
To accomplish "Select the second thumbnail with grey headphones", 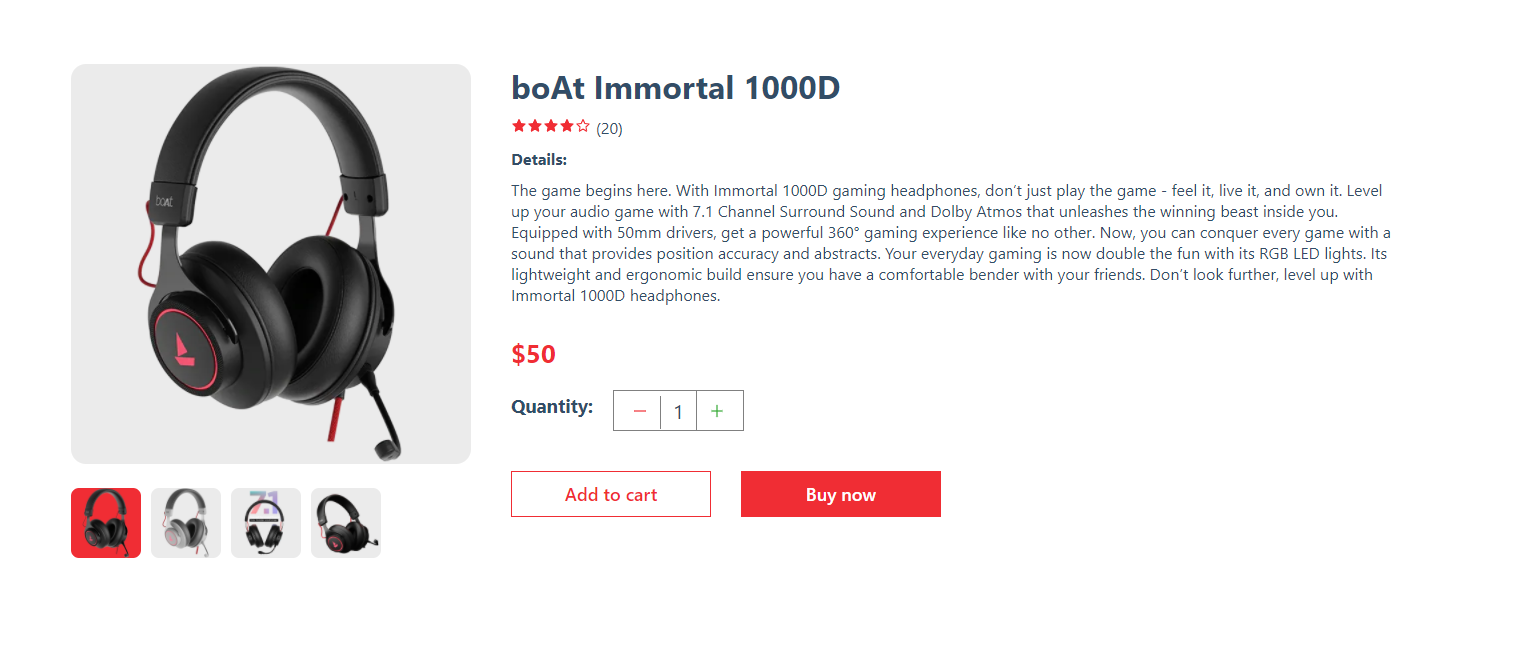I will tap(186, 523).
